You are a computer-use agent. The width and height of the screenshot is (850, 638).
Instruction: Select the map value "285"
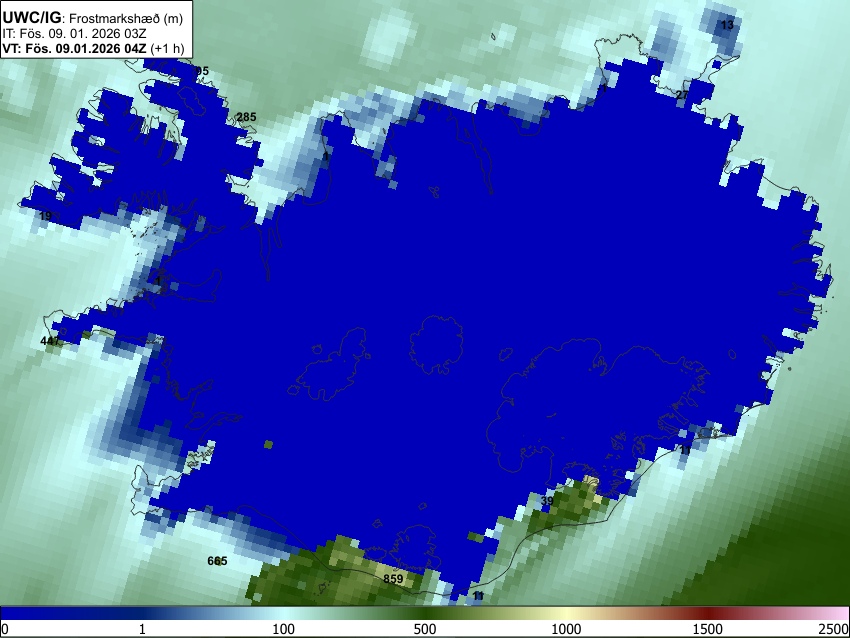(x=247, y=117)
